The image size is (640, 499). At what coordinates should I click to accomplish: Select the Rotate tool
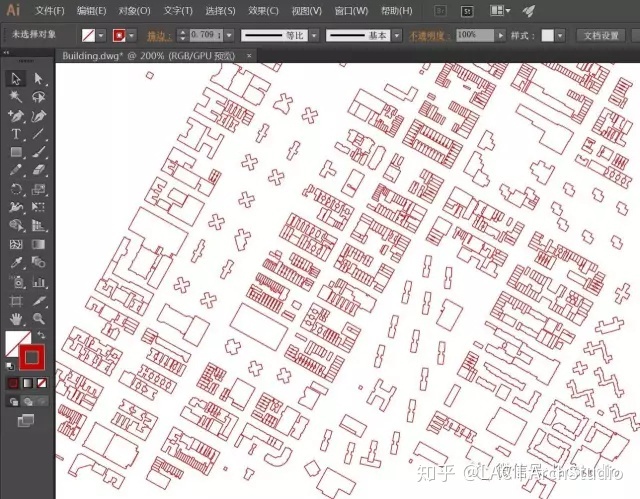tap(16, 189)
